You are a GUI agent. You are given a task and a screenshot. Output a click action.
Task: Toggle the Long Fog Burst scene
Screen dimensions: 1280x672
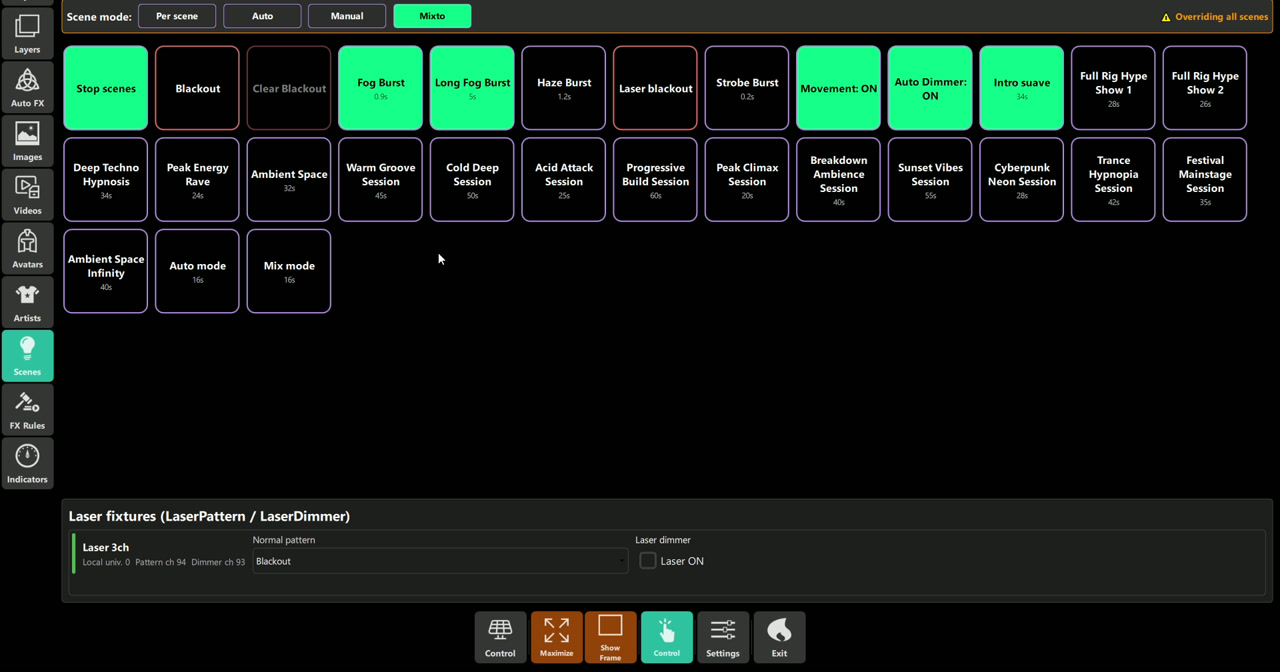[x=472, y=88]
